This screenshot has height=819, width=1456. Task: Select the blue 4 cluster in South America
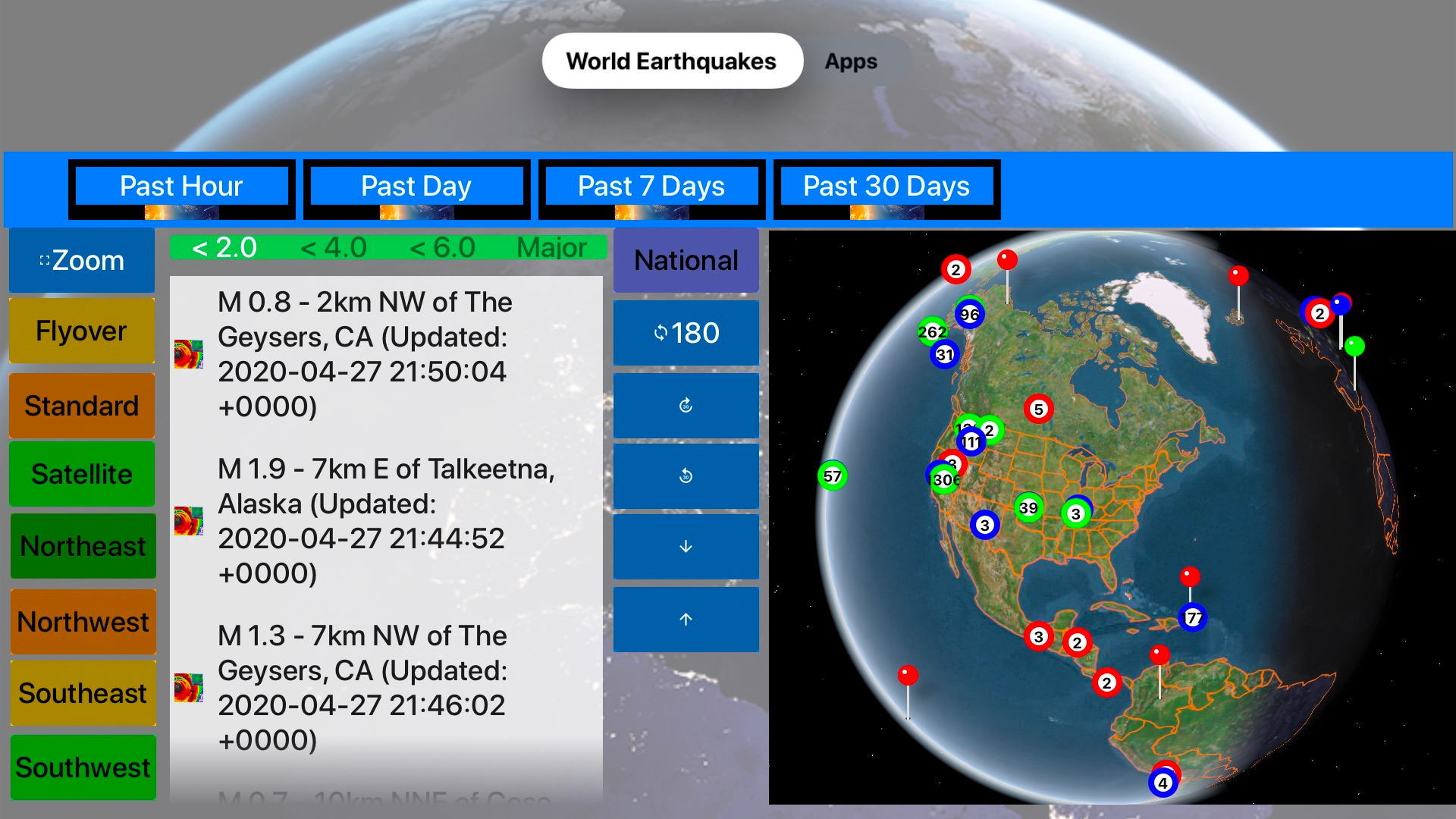tap(1163, 783)
